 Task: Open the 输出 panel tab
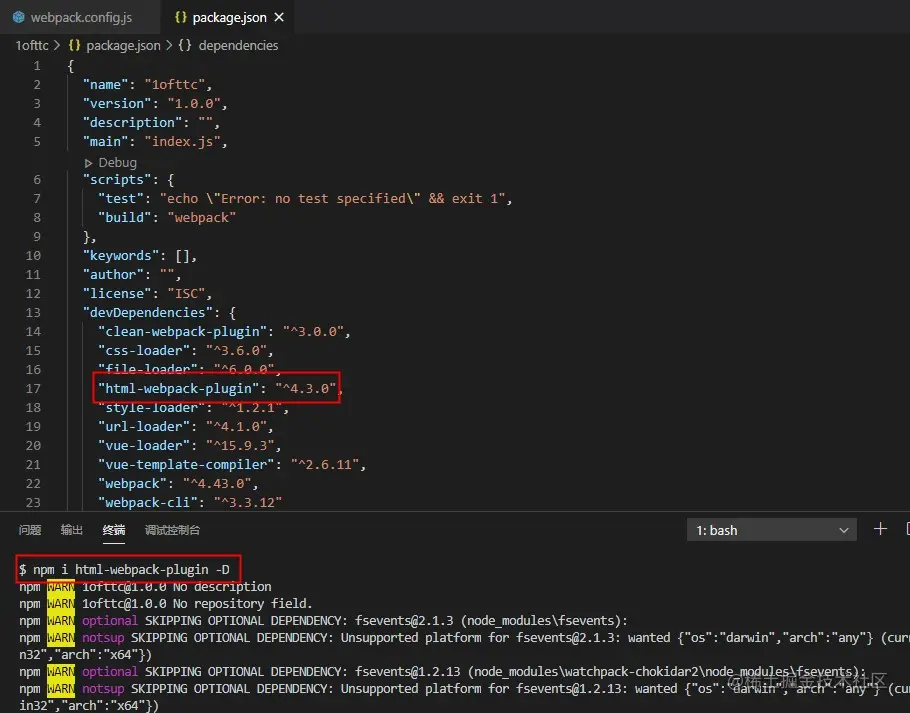[x=71, y=530]
